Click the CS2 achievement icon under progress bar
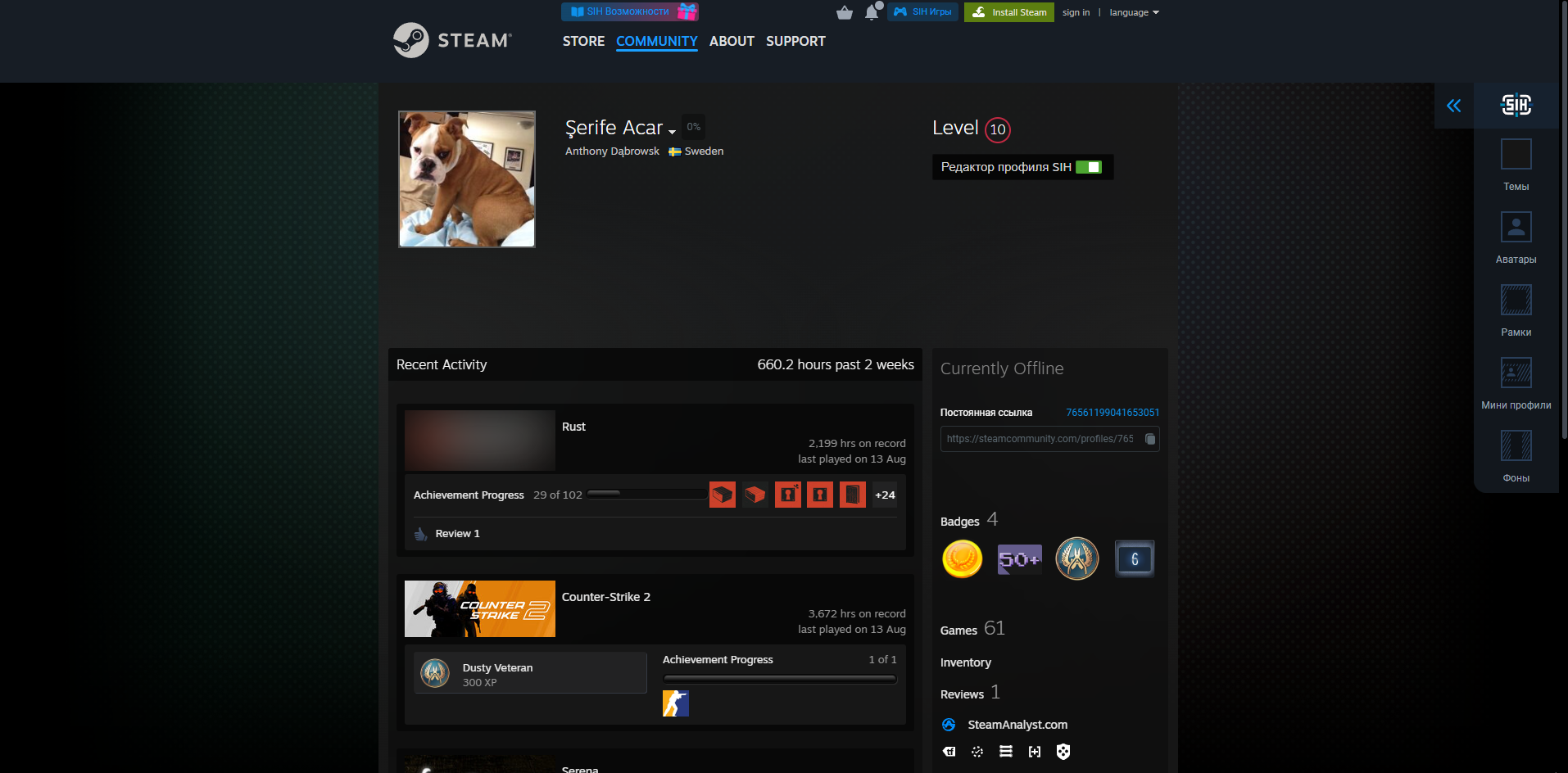Screen dimensions: 1568x773 (x=676, y=703)
